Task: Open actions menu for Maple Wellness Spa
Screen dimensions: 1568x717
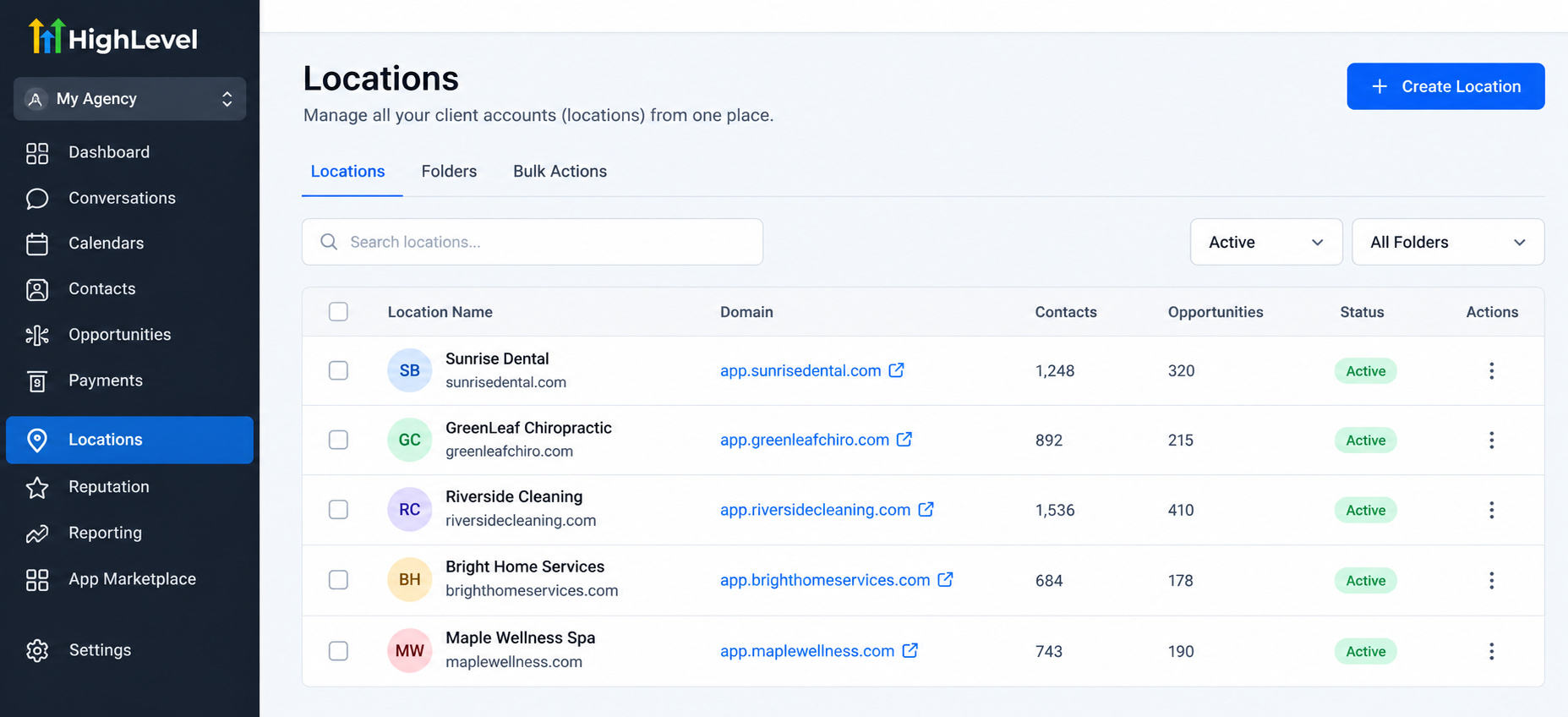Action: (1492, 651)
